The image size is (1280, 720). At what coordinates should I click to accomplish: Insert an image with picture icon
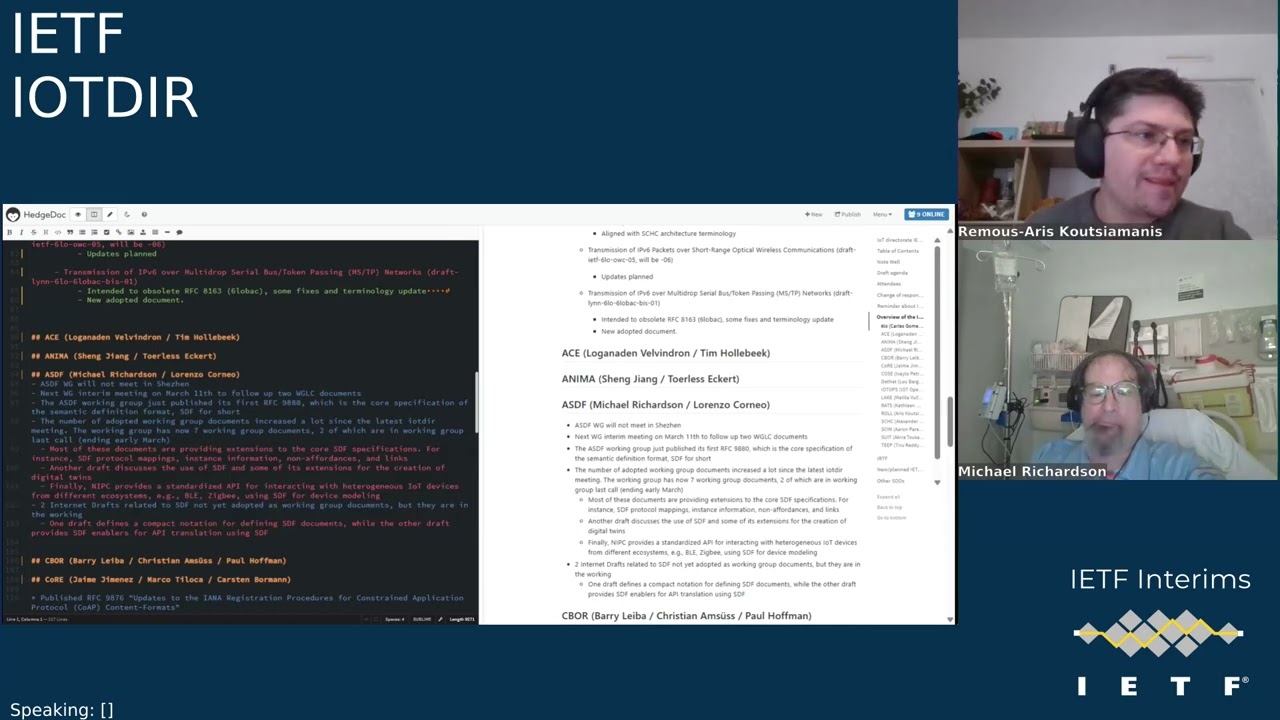click(131, 232)
